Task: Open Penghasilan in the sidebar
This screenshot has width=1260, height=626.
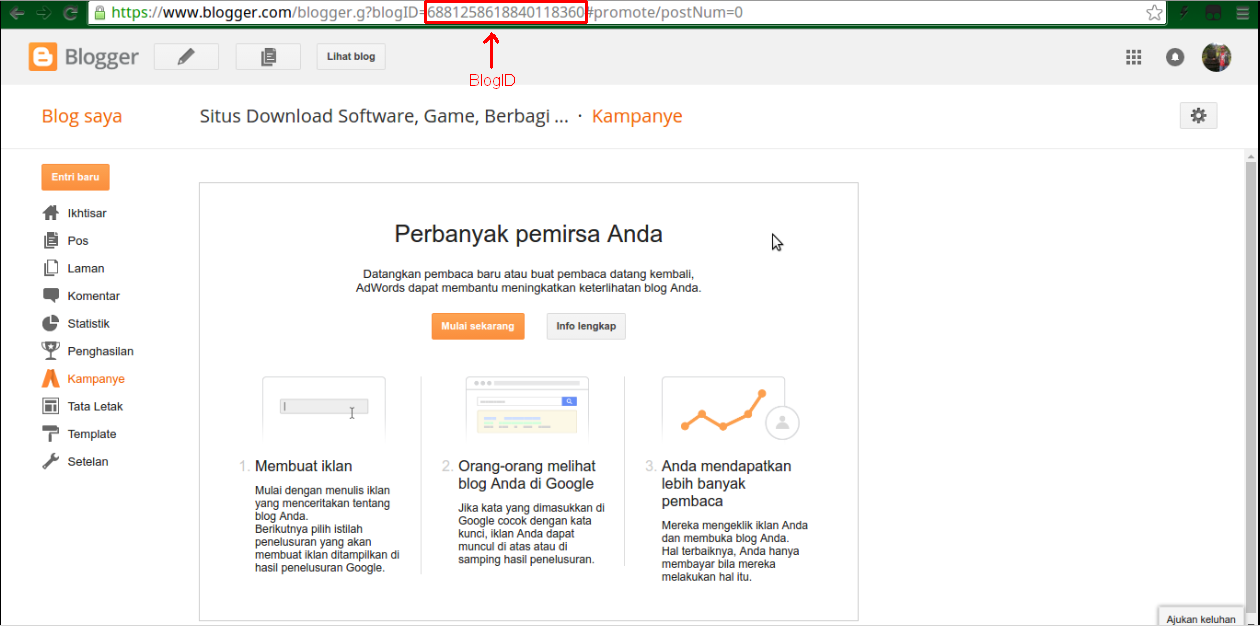Action: click(x=101, y=351)
